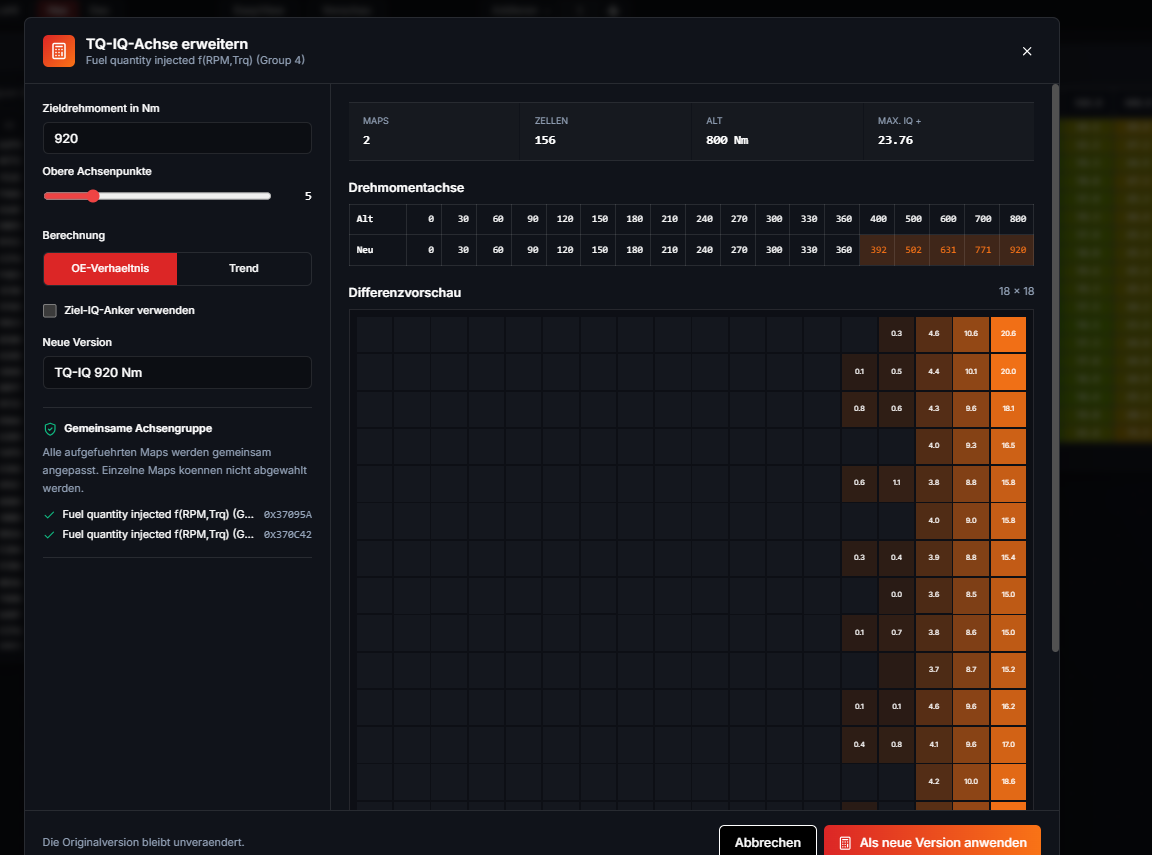Select the old axis value 800 cell

click(1017, 219)
